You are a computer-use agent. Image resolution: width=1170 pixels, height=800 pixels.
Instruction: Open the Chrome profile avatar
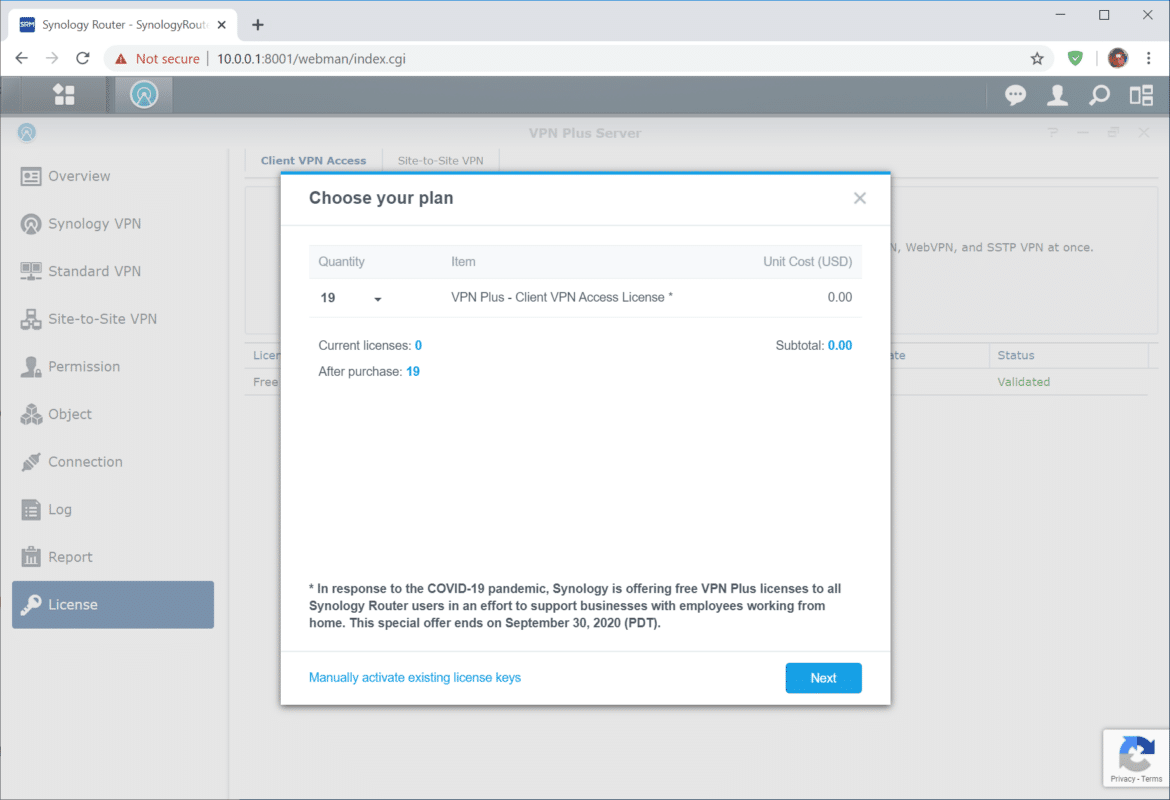[1118, 58]
